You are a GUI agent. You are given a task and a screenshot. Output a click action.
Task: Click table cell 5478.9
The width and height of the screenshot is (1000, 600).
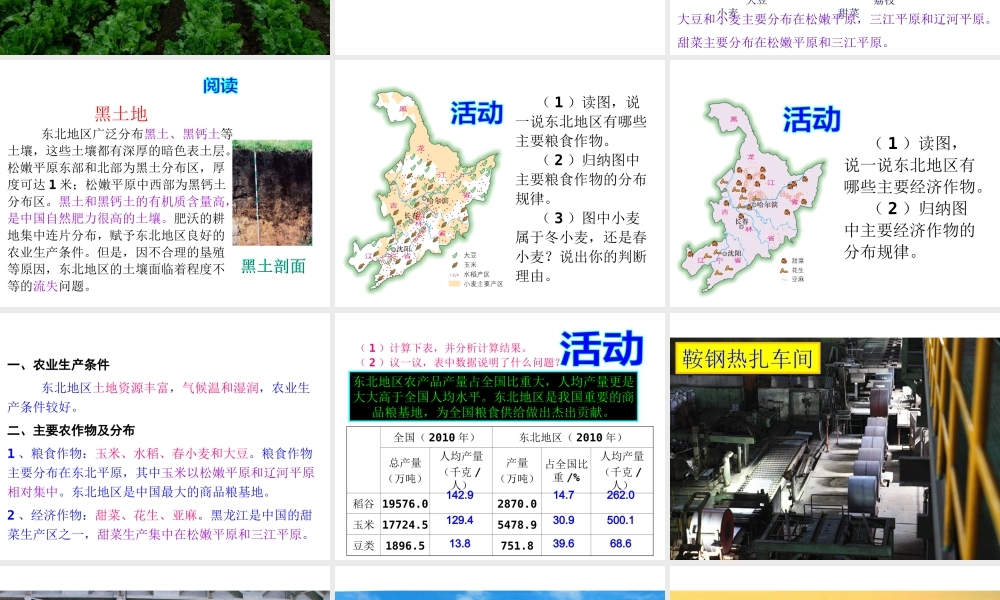[517, 525]
